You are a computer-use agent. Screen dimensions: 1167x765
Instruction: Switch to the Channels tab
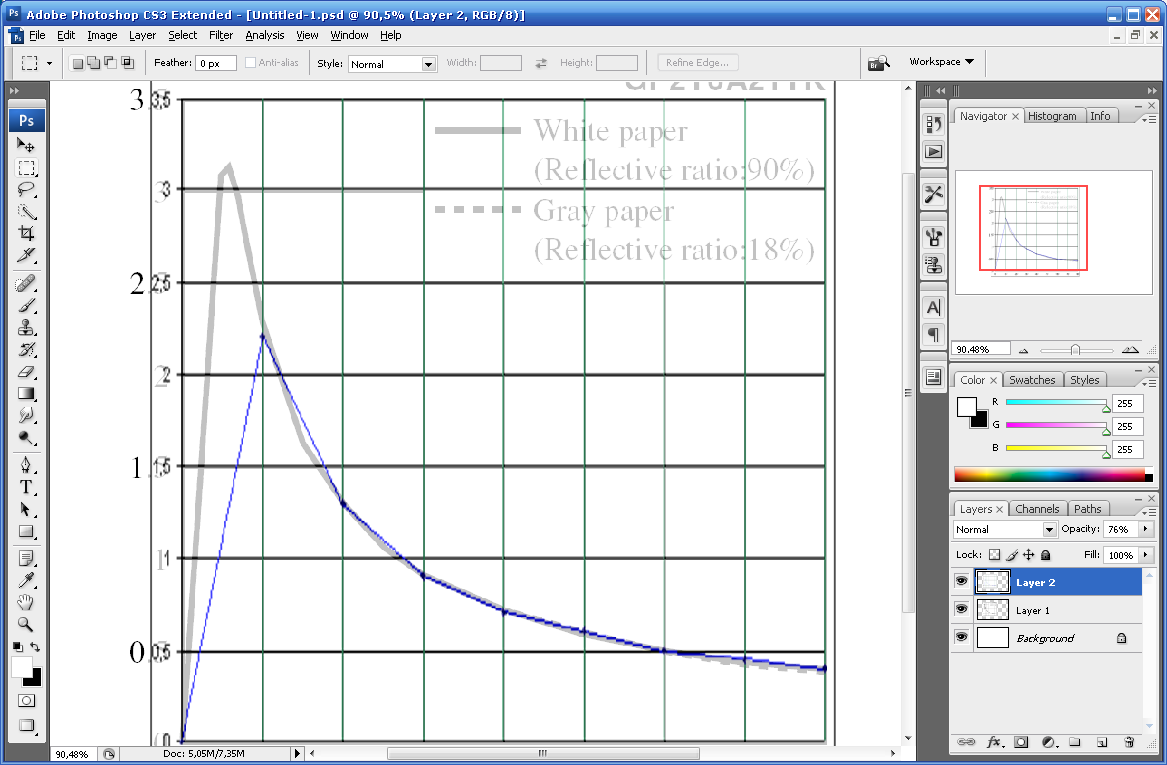1037,509
